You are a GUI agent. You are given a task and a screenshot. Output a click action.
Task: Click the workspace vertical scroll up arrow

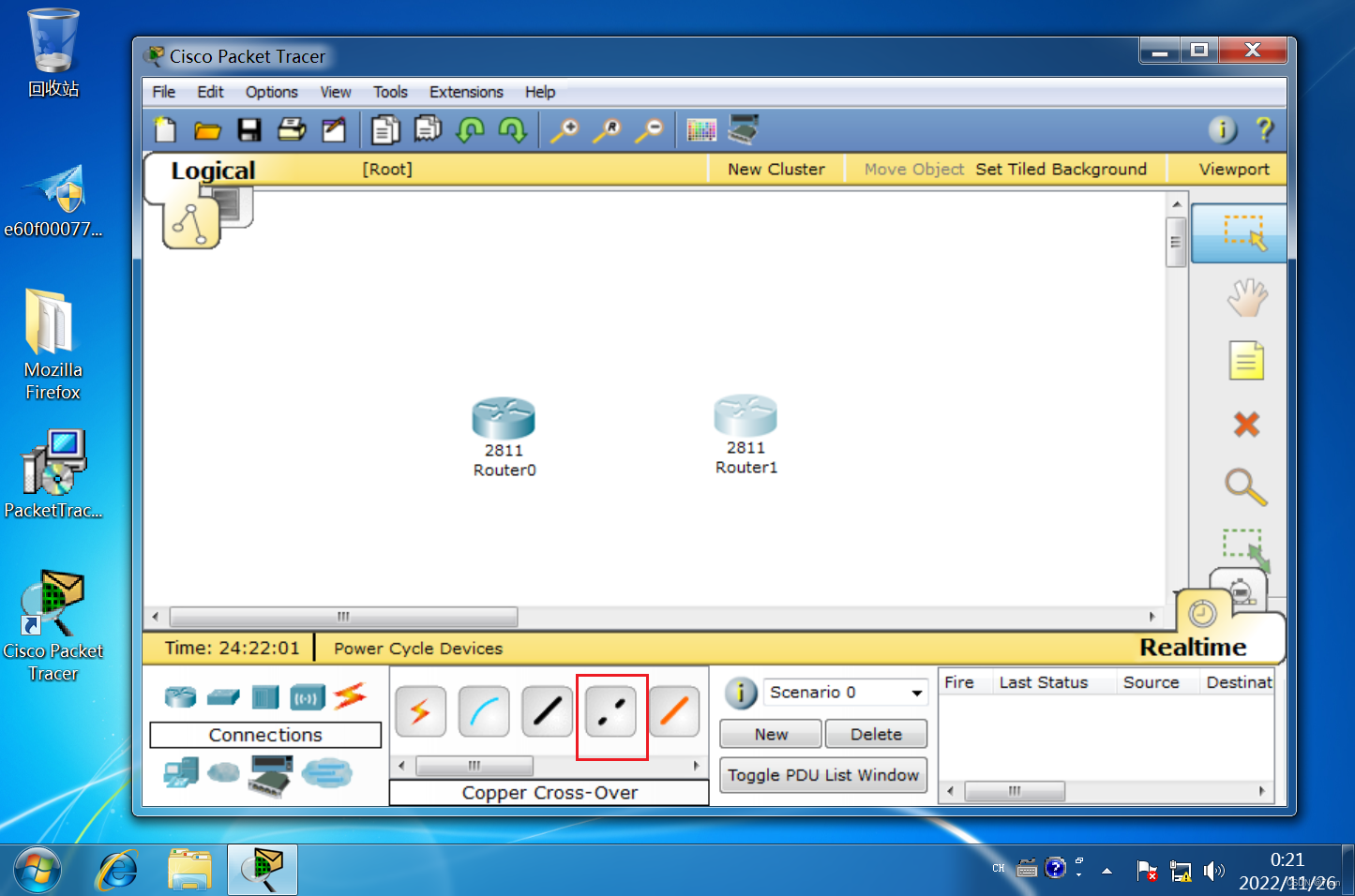pos(1177,202)
